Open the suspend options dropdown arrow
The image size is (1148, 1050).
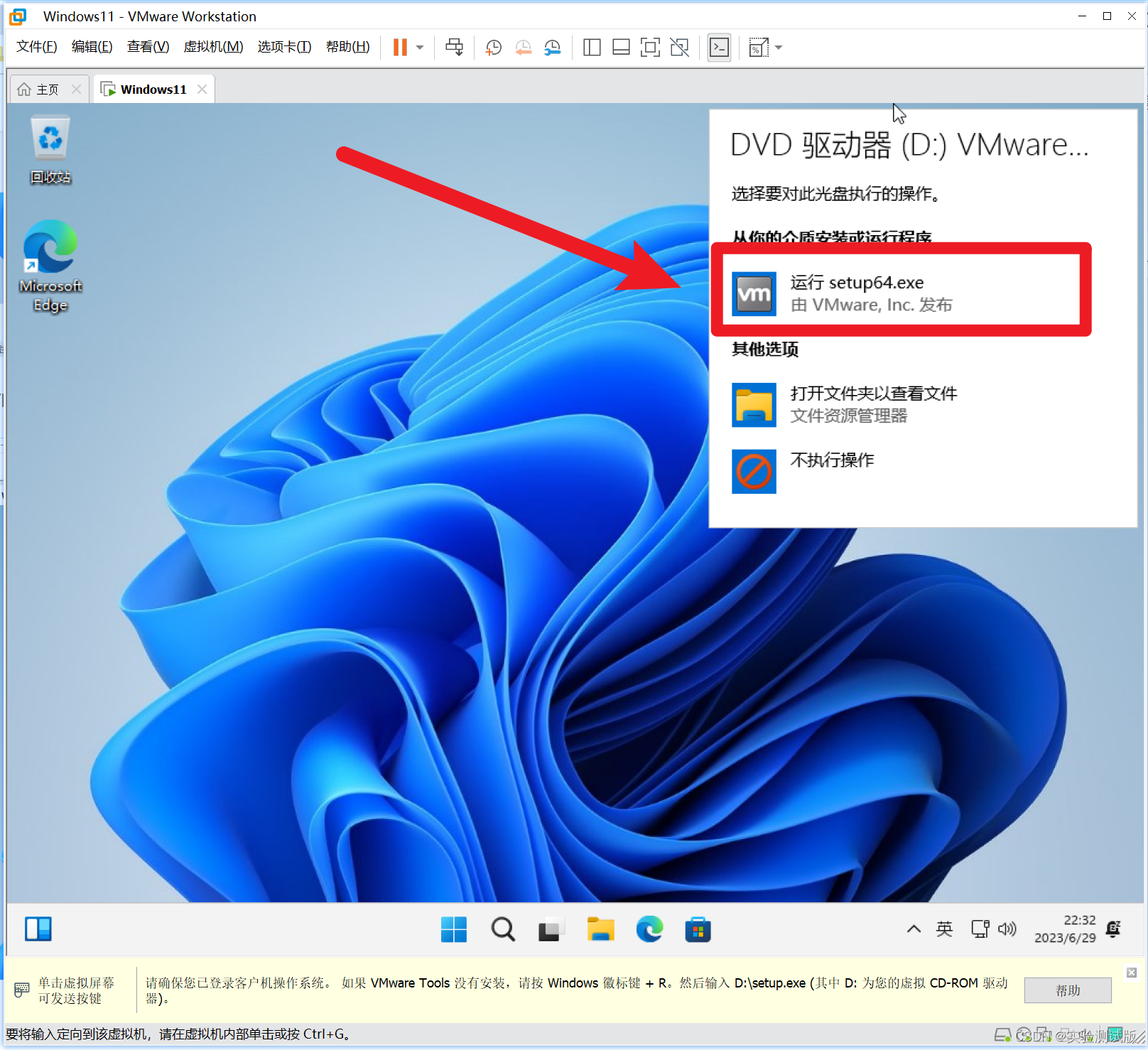[x=419, y=47]
